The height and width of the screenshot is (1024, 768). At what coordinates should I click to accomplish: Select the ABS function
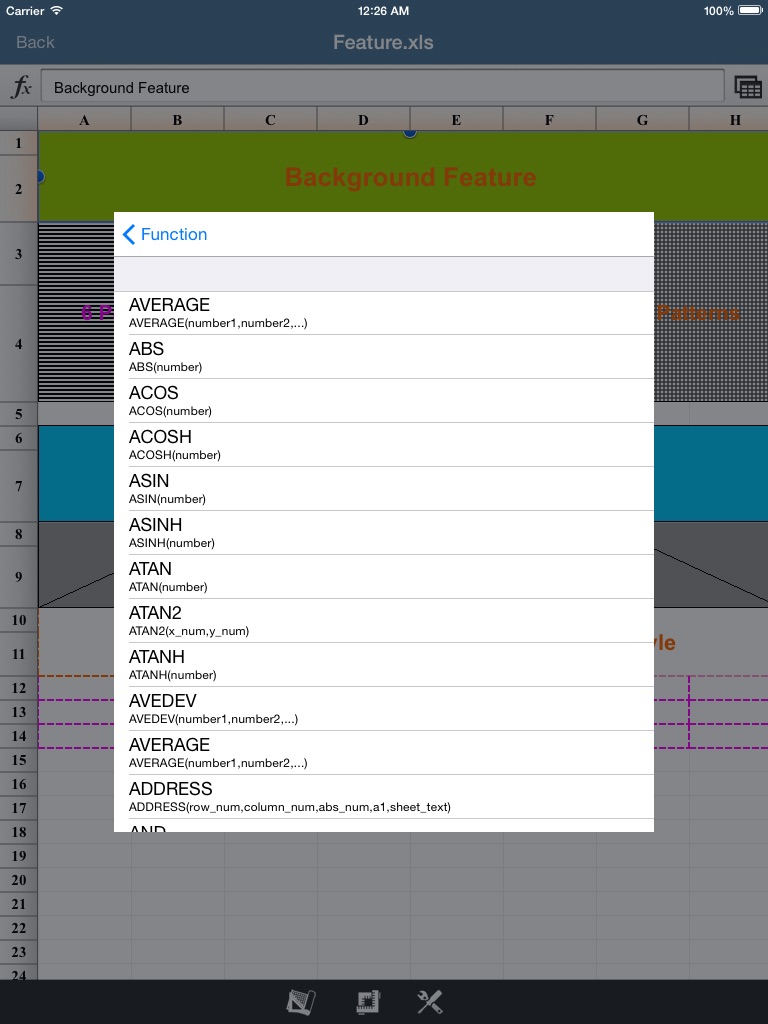coord(384,357)
